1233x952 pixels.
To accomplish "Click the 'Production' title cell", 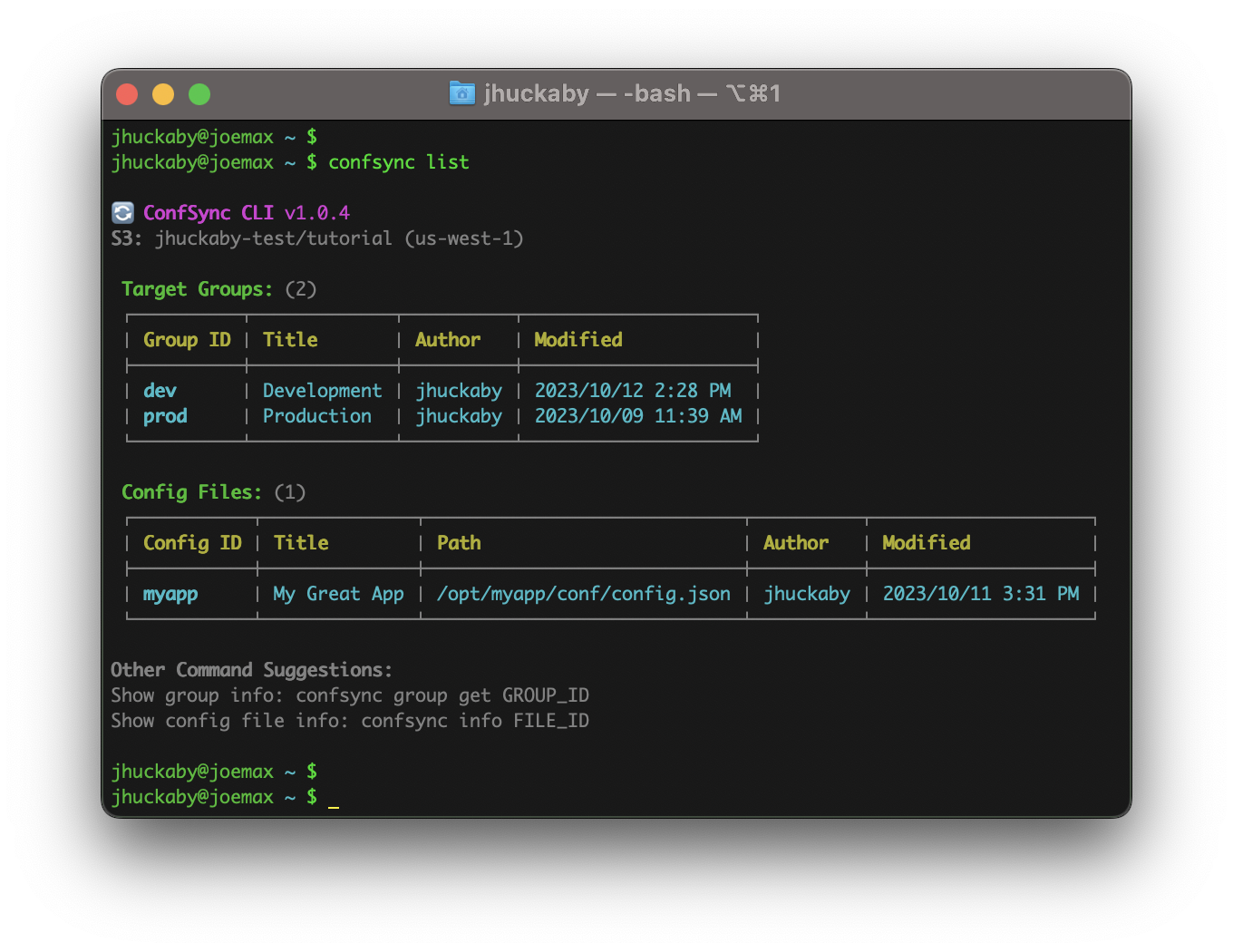I will tap(317, 416).
